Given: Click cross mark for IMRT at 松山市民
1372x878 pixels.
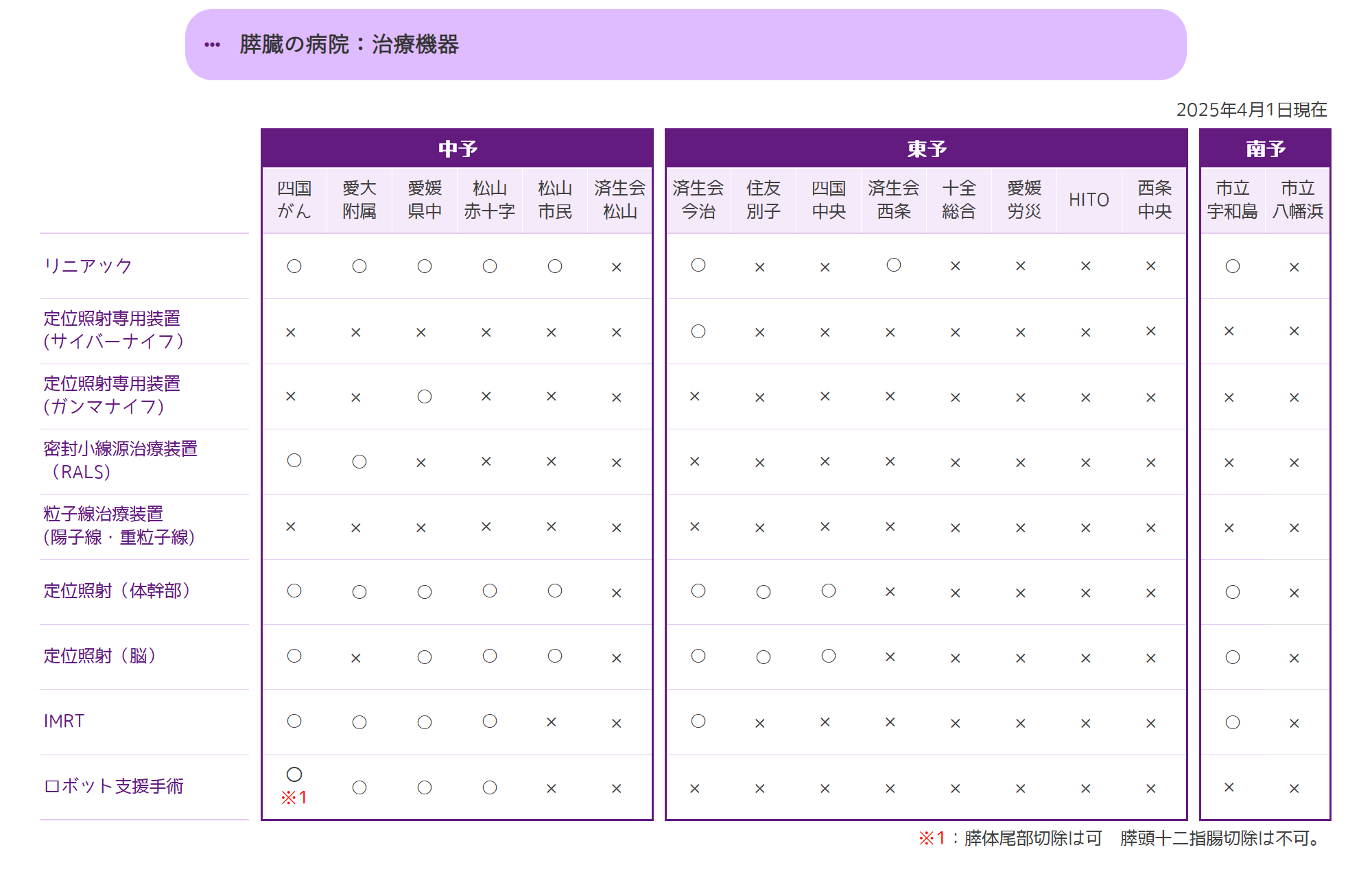Looking at the screenshot, I should click(x=552, y=722).
